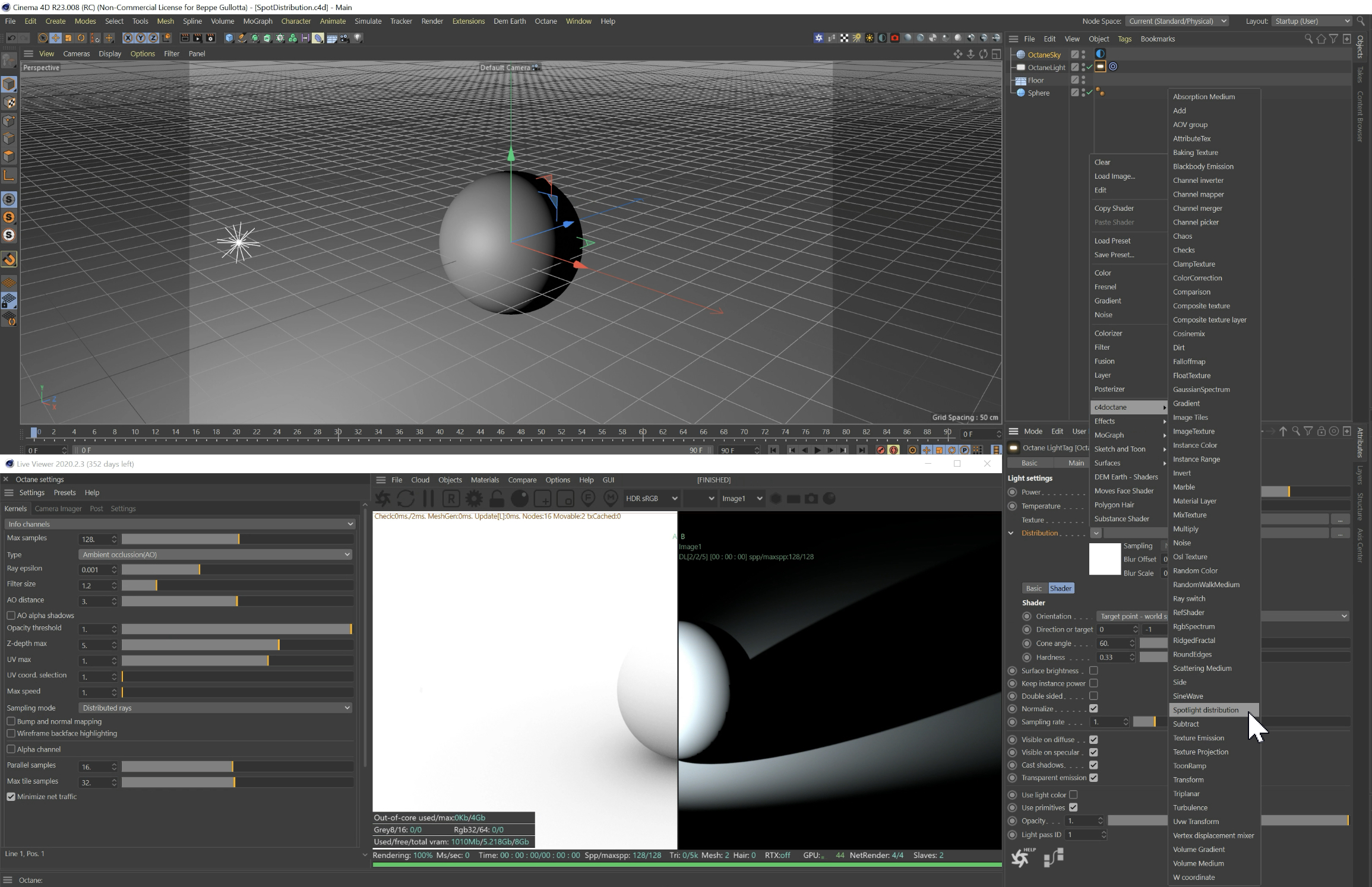Toggle Live Viewer lock resolution icon
The height and width of the screenshot is (887, 1372).
(x=497, y=499)
